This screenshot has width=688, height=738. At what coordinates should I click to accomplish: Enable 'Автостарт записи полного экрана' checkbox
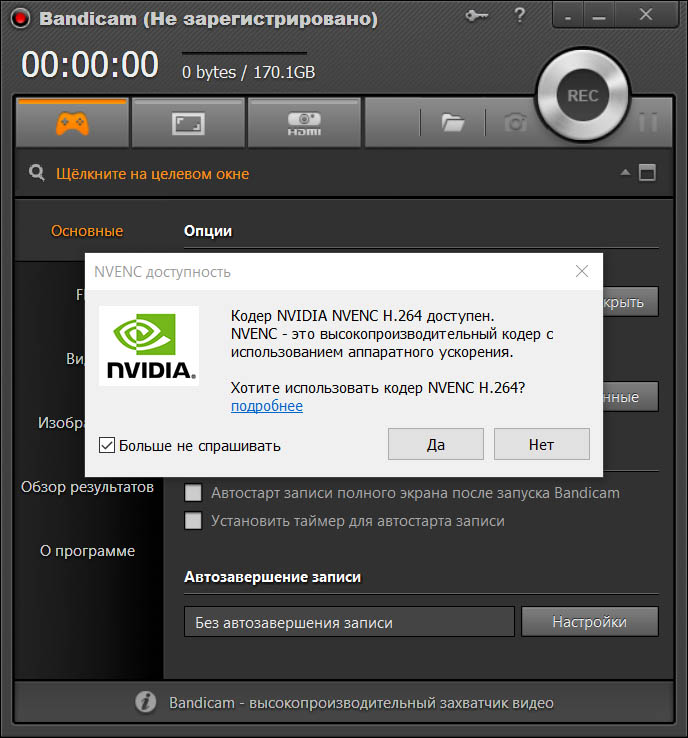193,493
